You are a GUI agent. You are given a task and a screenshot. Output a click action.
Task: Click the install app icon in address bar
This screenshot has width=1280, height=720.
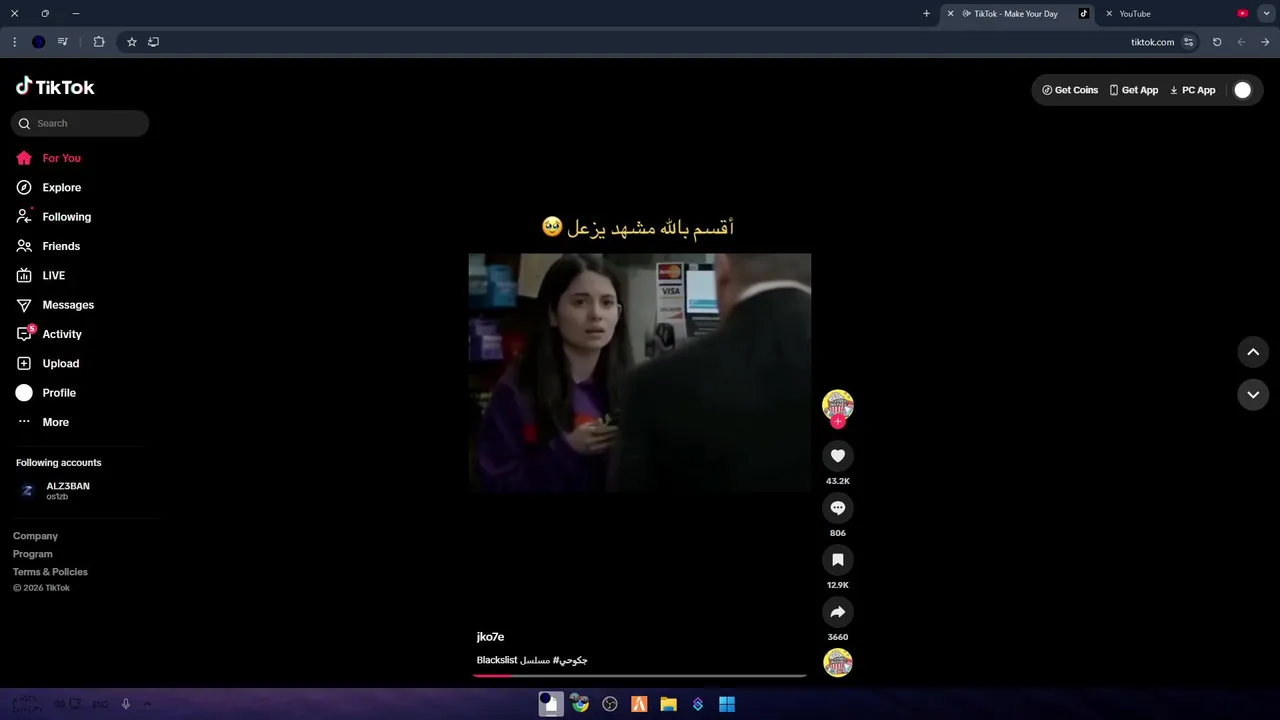pos(153,42)
